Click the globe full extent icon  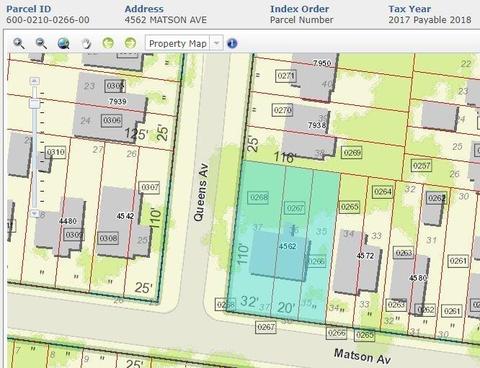click(x=63, y=43)
